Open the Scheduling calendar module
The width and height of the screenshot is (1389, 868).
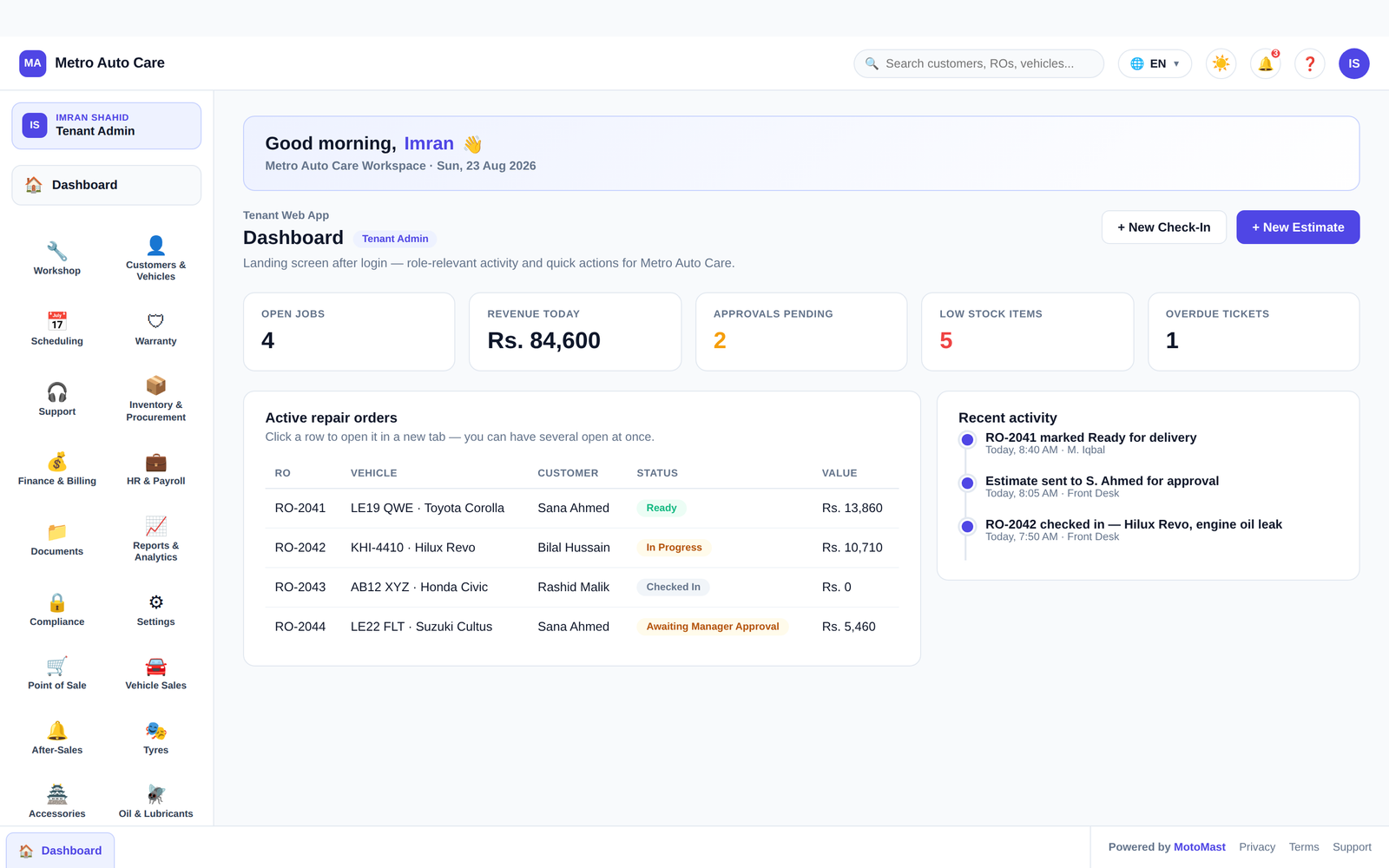point(57,329)
